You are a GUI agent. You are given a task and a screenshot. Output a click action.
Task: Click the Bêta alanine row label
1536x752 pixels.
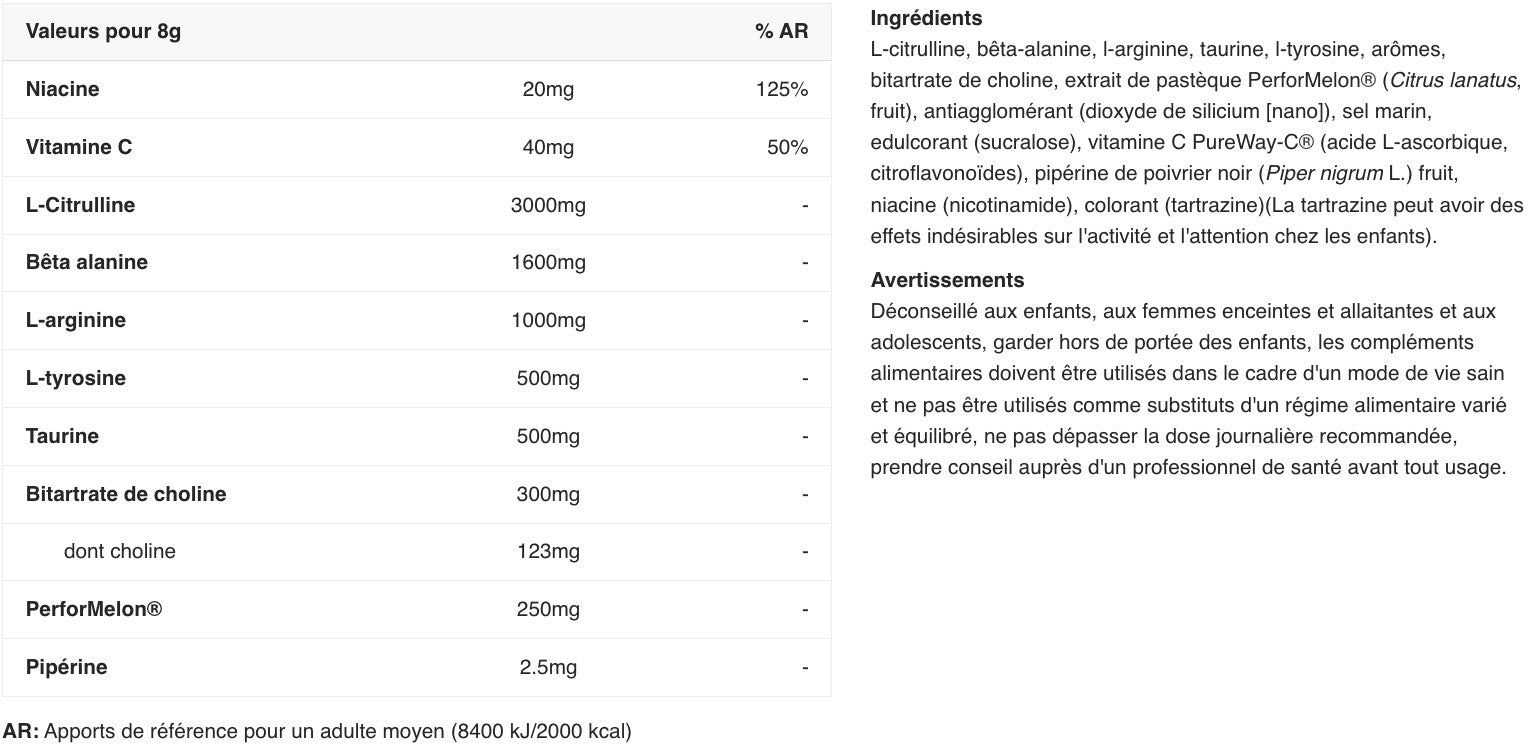point(87,262)
